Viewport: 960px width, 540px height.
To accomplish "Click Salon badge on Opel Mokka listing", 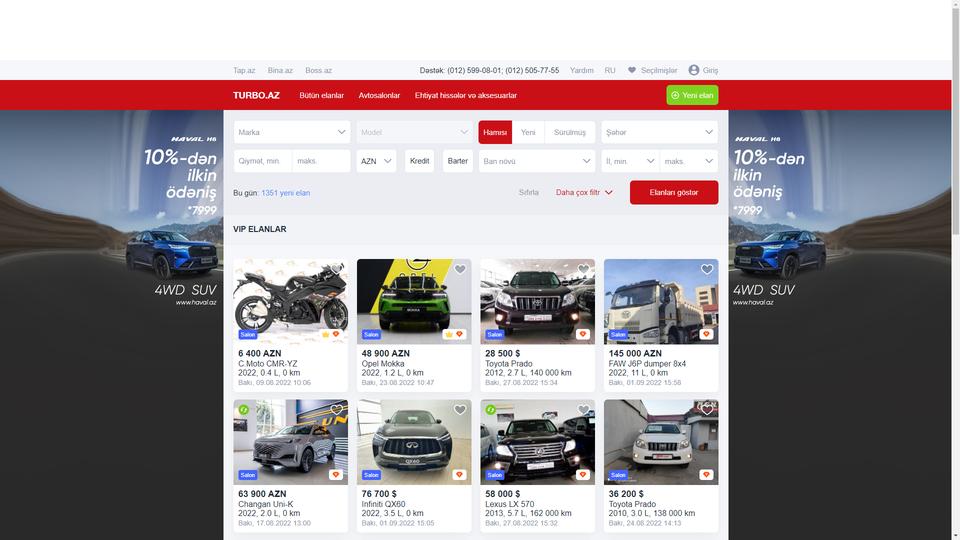I will pyautogui.click(x=371, y=334).
